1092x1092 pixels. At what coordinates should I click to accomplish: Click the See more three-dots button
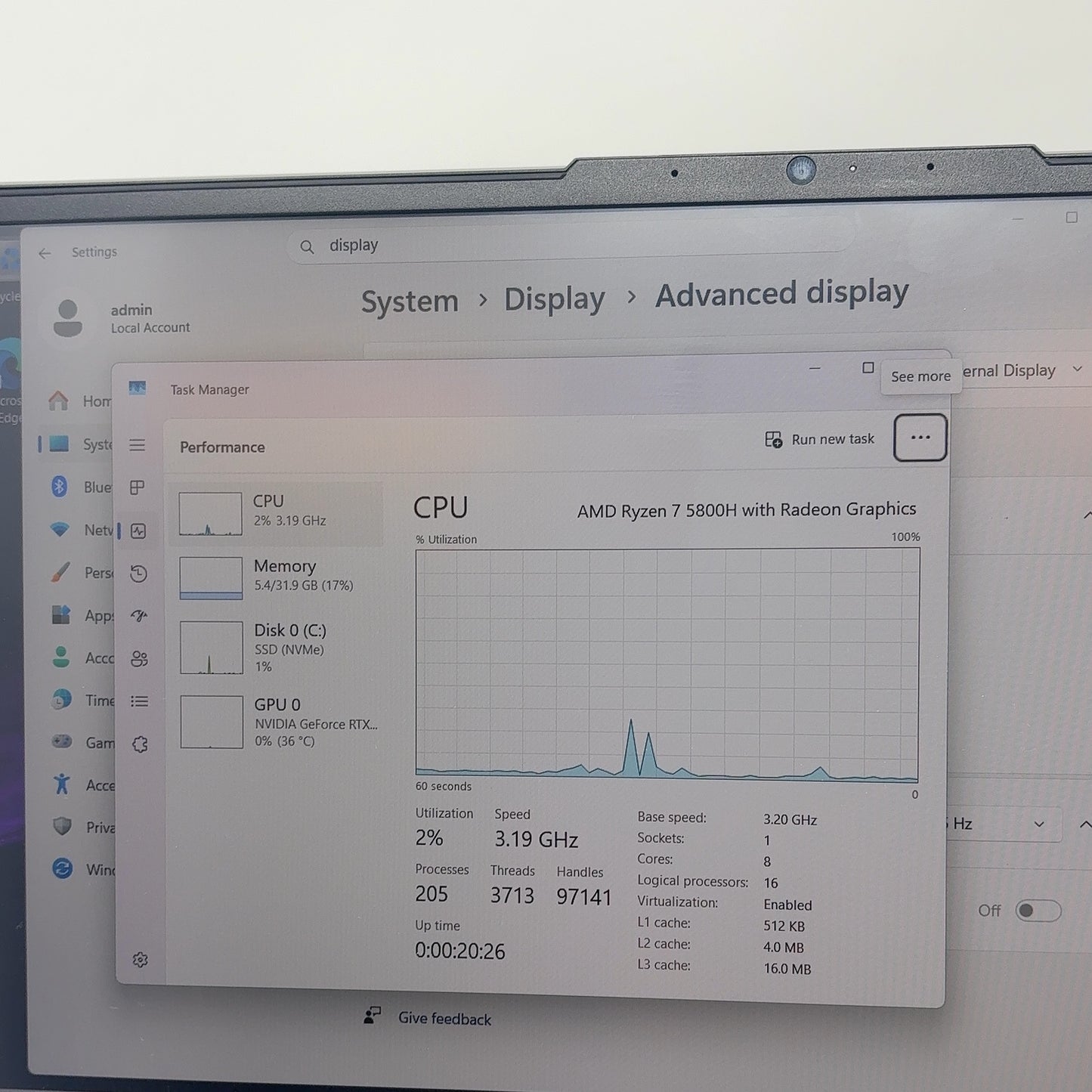(920, 438)
